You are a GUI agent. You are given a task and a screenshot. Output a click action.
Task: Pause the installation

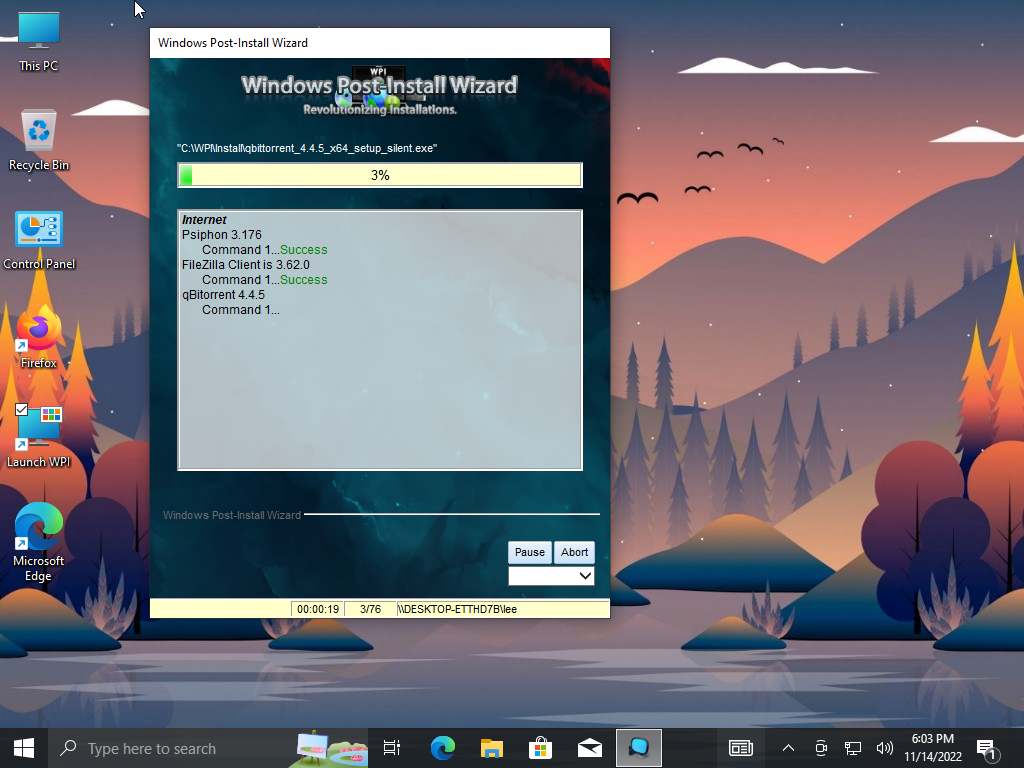click(x=530, y=552)
